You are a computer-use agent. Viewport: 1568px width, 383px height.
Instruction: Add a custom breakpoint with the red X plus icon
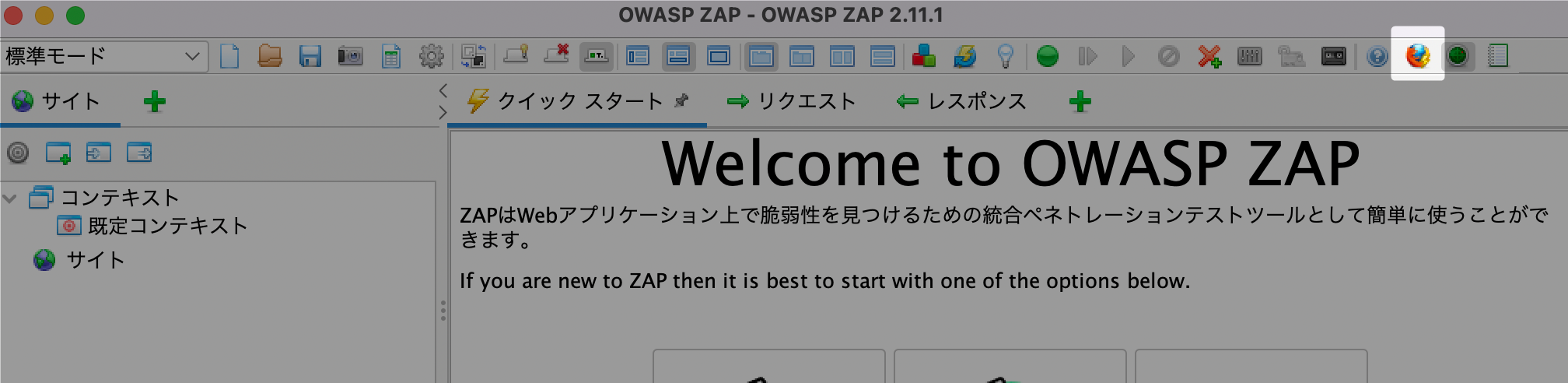point(1209,56)
